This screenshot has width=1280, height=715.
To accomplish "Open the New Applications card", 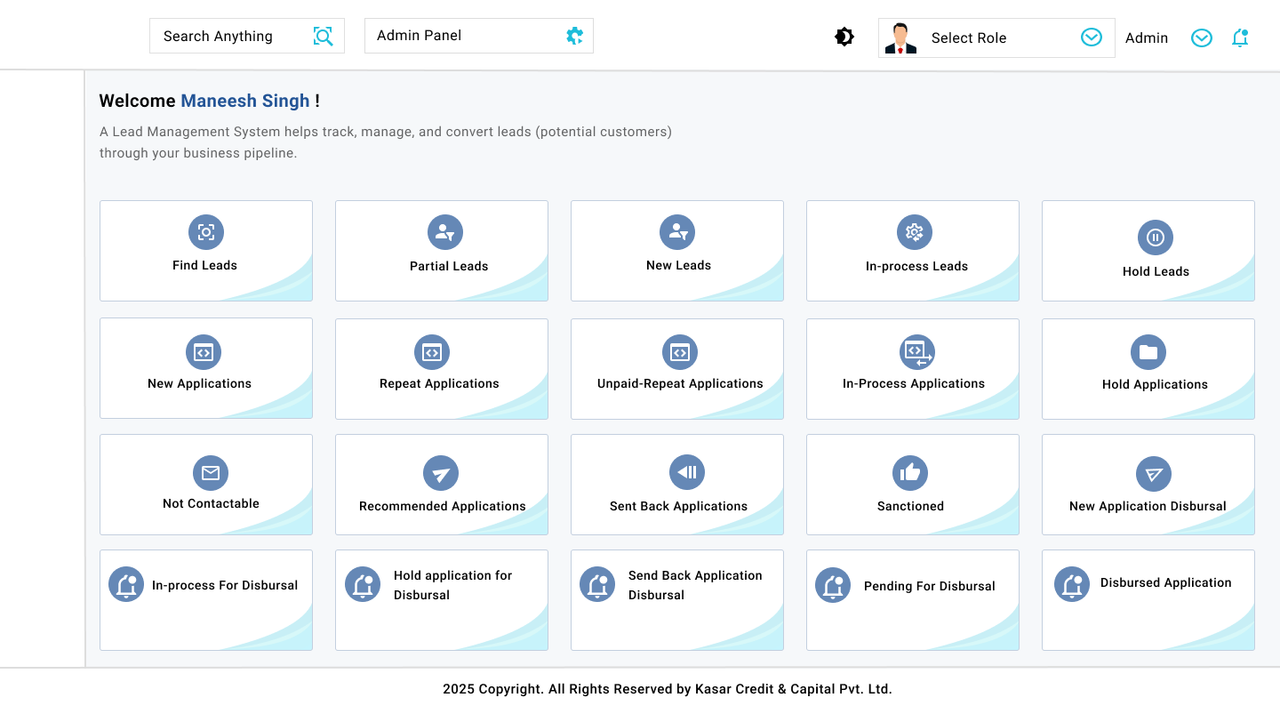I will click(205, 368).
